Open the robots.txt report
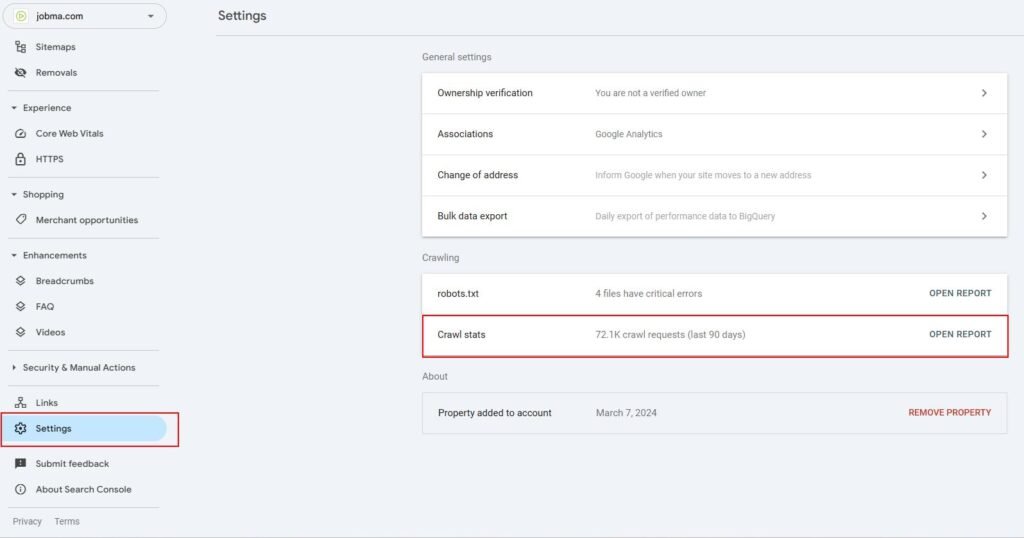1024x538 pixels. tap(960, 293)
